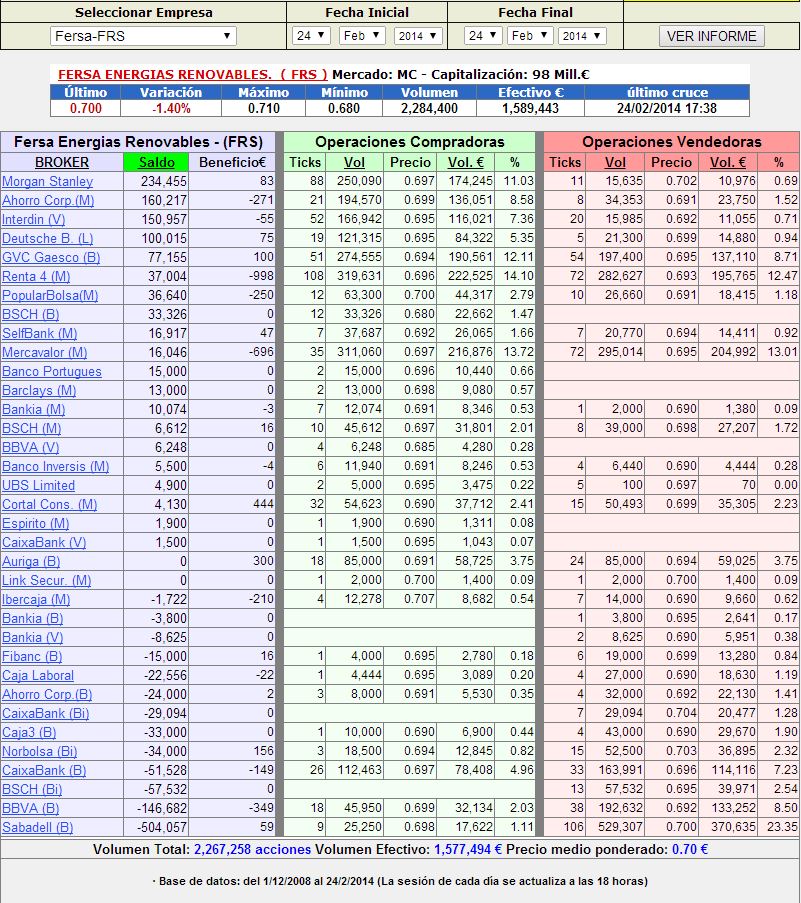Image resolution: width=801 pixels, height=903 pixels.
Task: Open the Fersa-FRS company dropdown
Action: click(143, 36)
